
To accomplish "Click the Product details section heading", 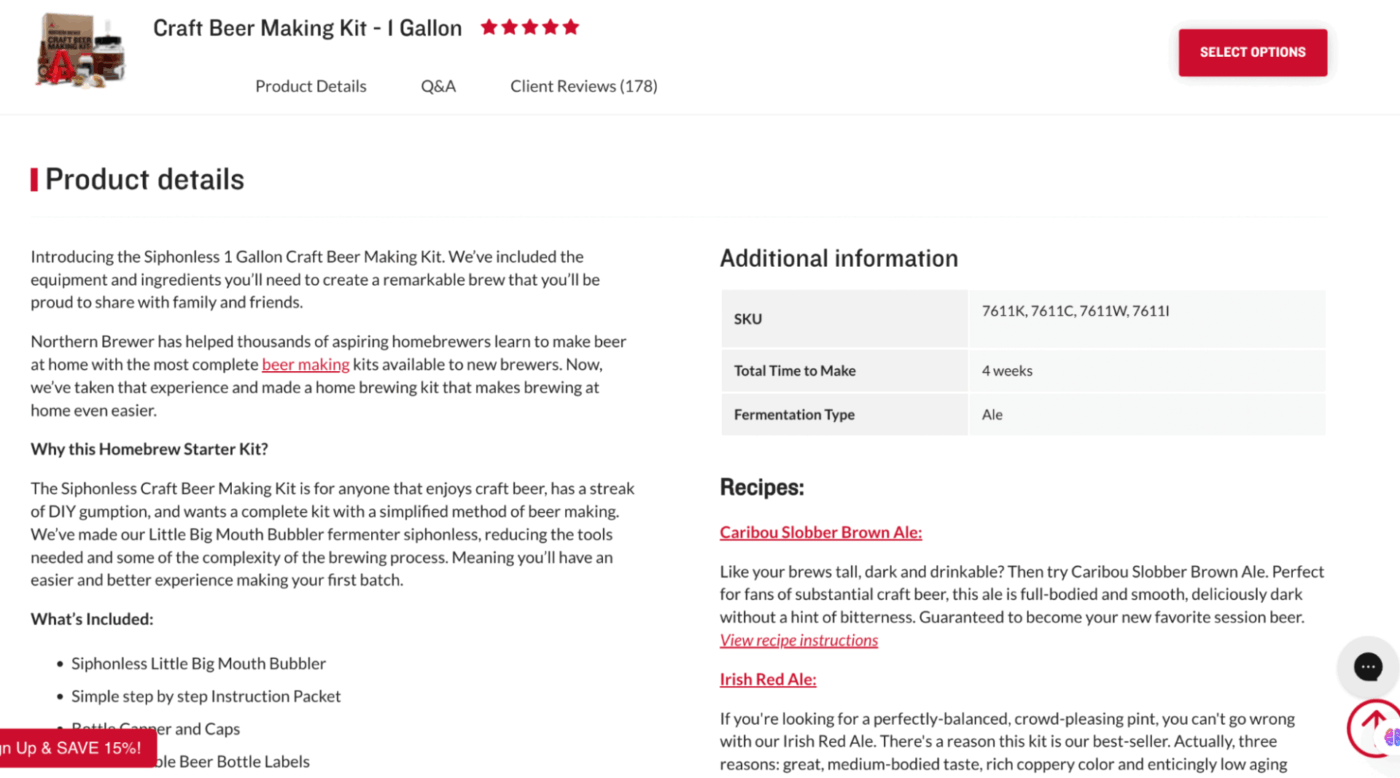I will click(x=144, y=179).
